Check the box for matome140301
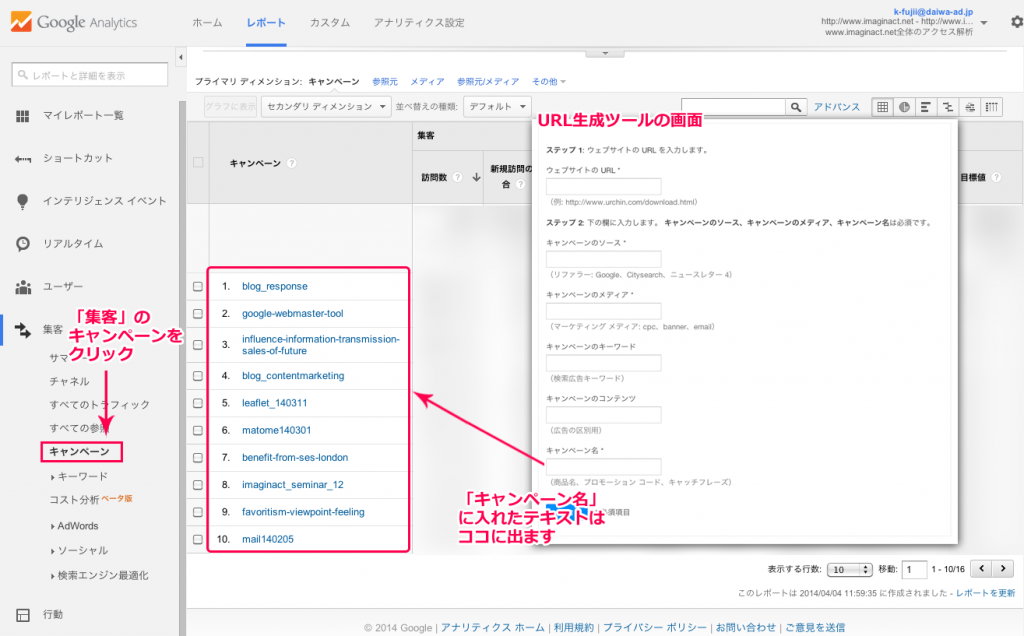The image size is (1024, 636). point(198,431)
